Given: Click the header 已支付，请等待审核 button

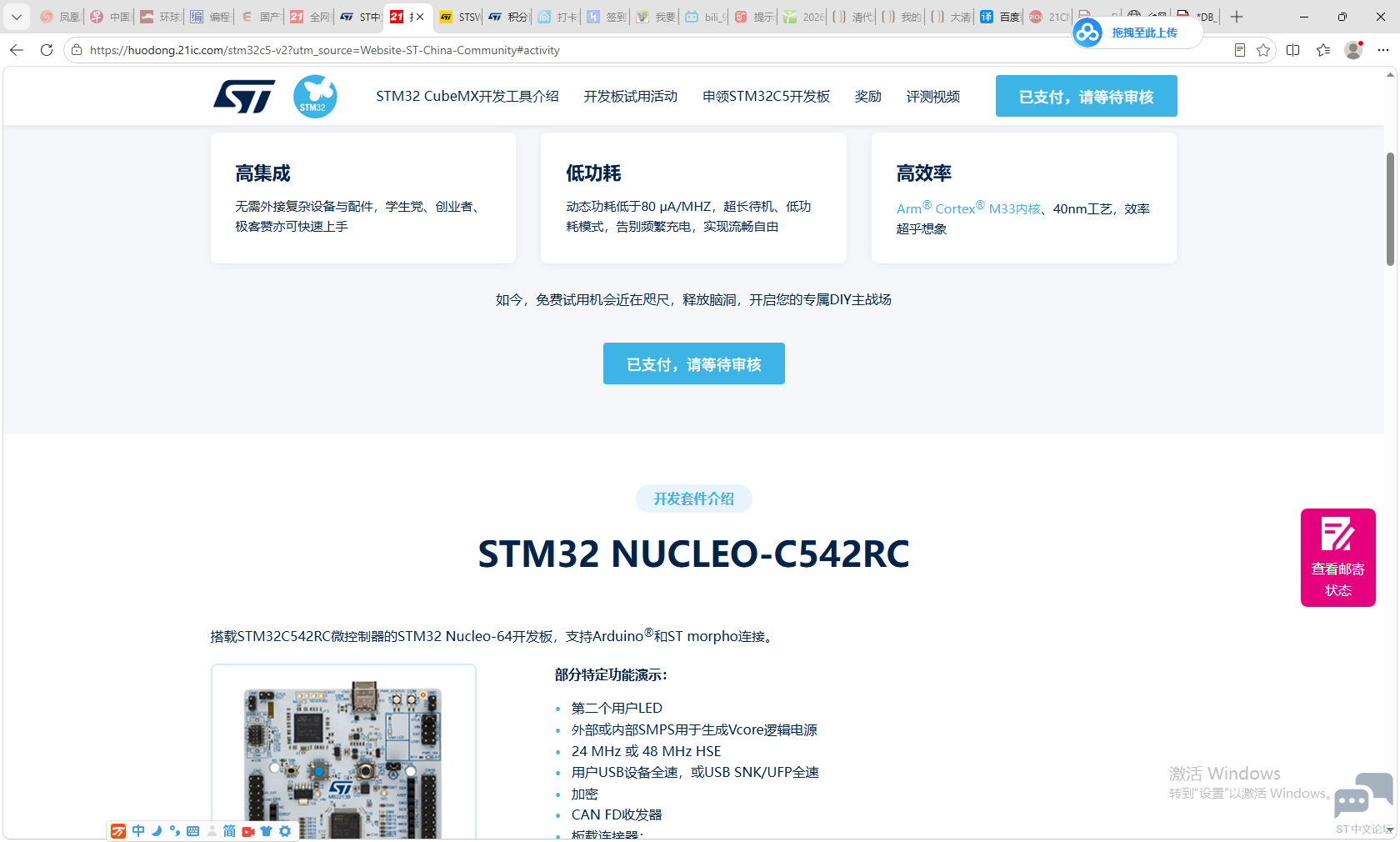Looking at the screenshot, I should 1087,96.
